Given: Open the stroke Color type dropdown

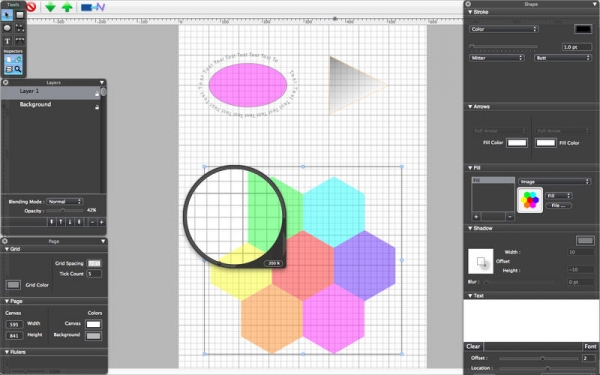Looking at the screenshot, I should (504, 29).
